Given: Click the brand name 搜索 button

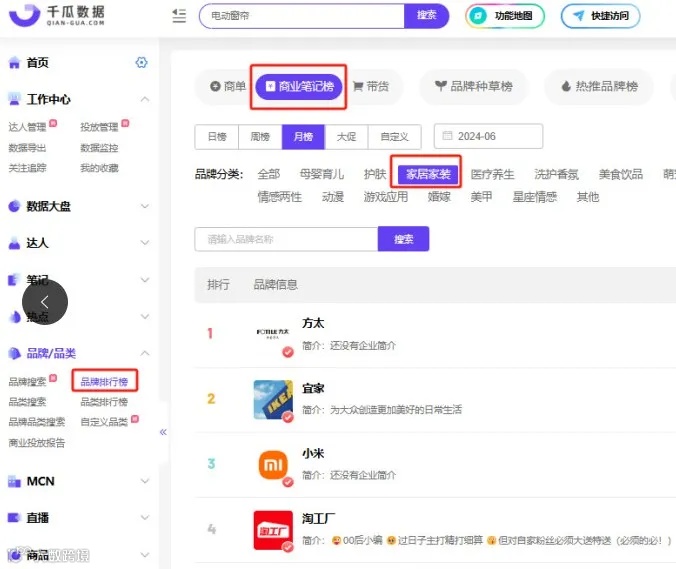Looking at the screenshot, I should point(404,239).
